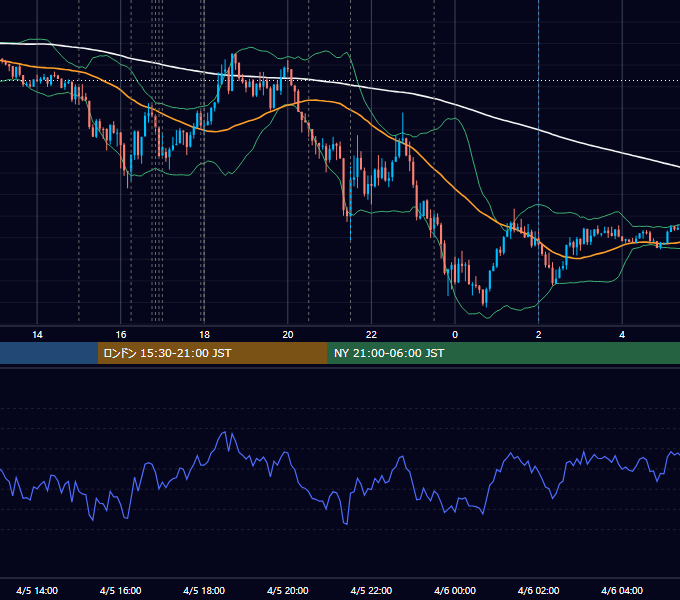This screenshot has height=600, width=680.
Task: Click the 4/6 02:00 date label
Action: (538, 590)
